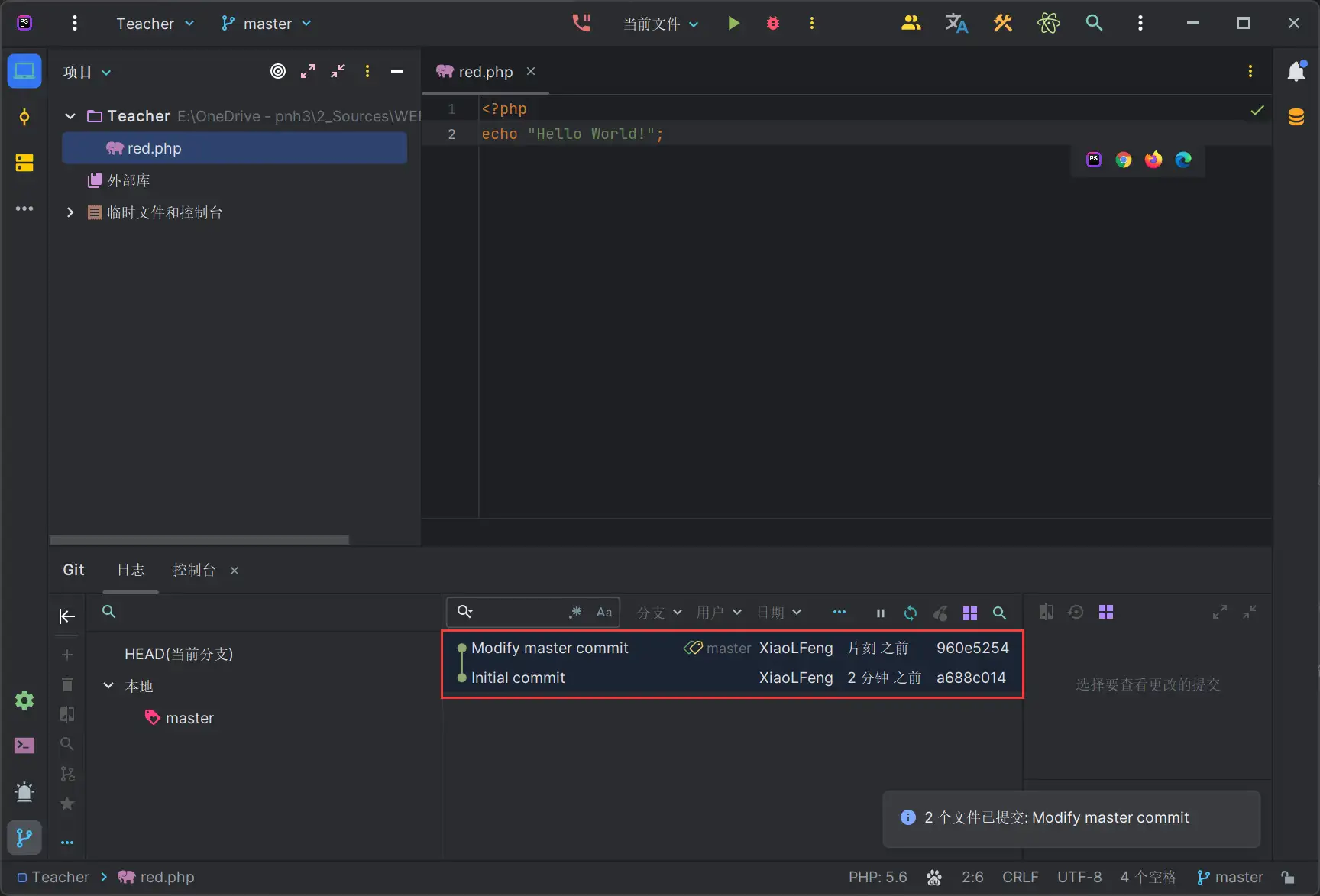This screenshot has height=896, width=1320.
Task: Toggle regex search in the Git log
Action: (x=575, y=612)
